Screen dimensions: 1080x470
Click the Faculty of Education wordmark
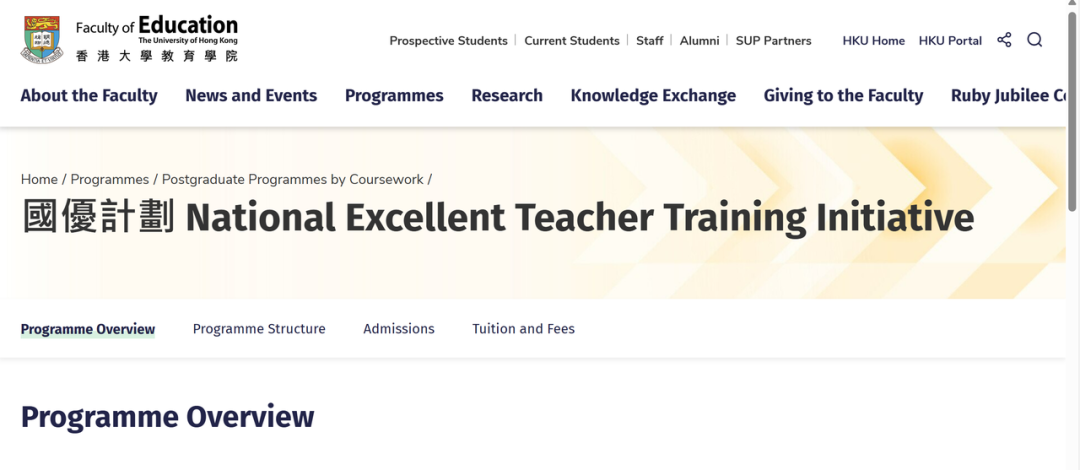157,39
